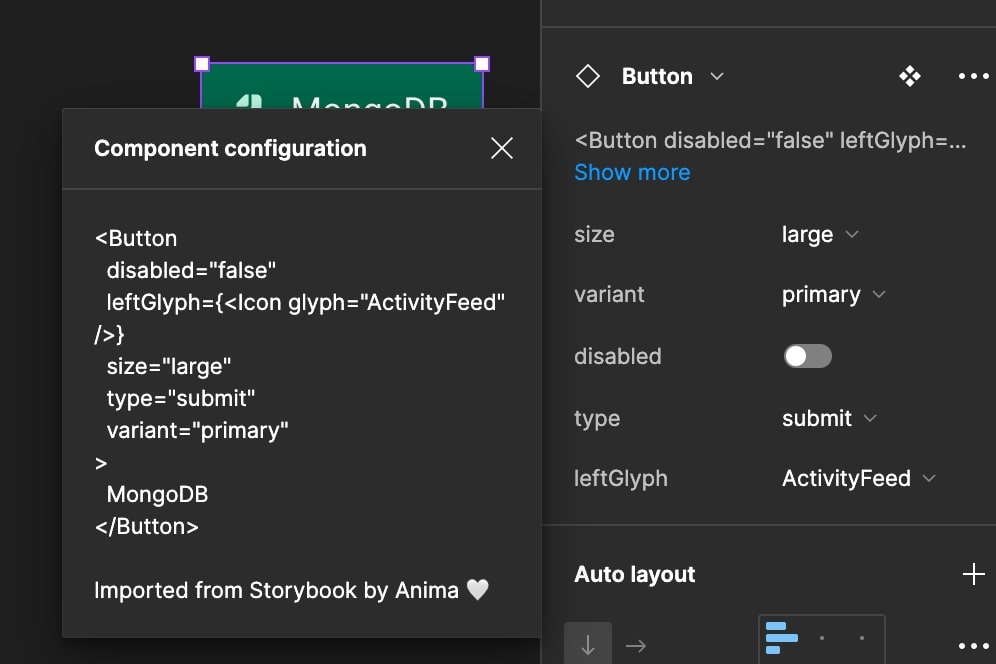Open the size dropdown showing large
The height and width of the screenshot is (664, 996).
point(820,235)
